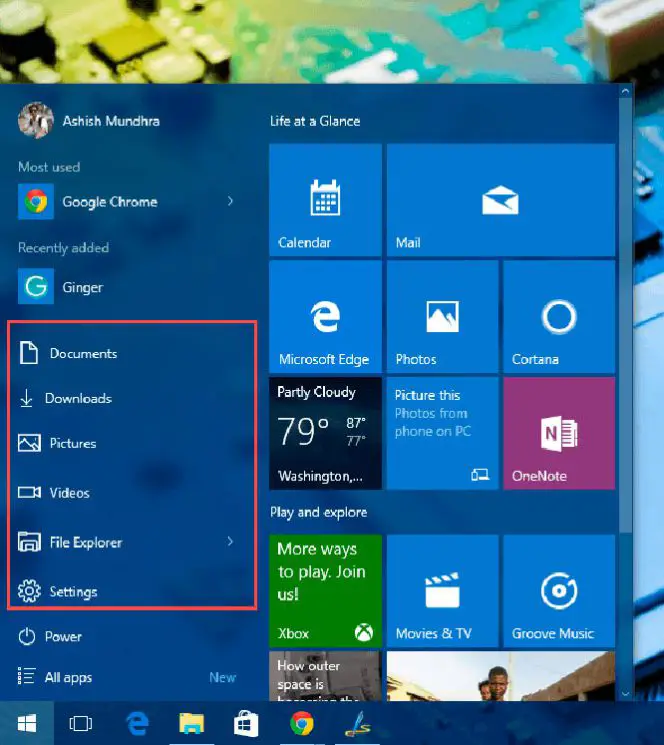Click the Documents label

pos(84,353)
